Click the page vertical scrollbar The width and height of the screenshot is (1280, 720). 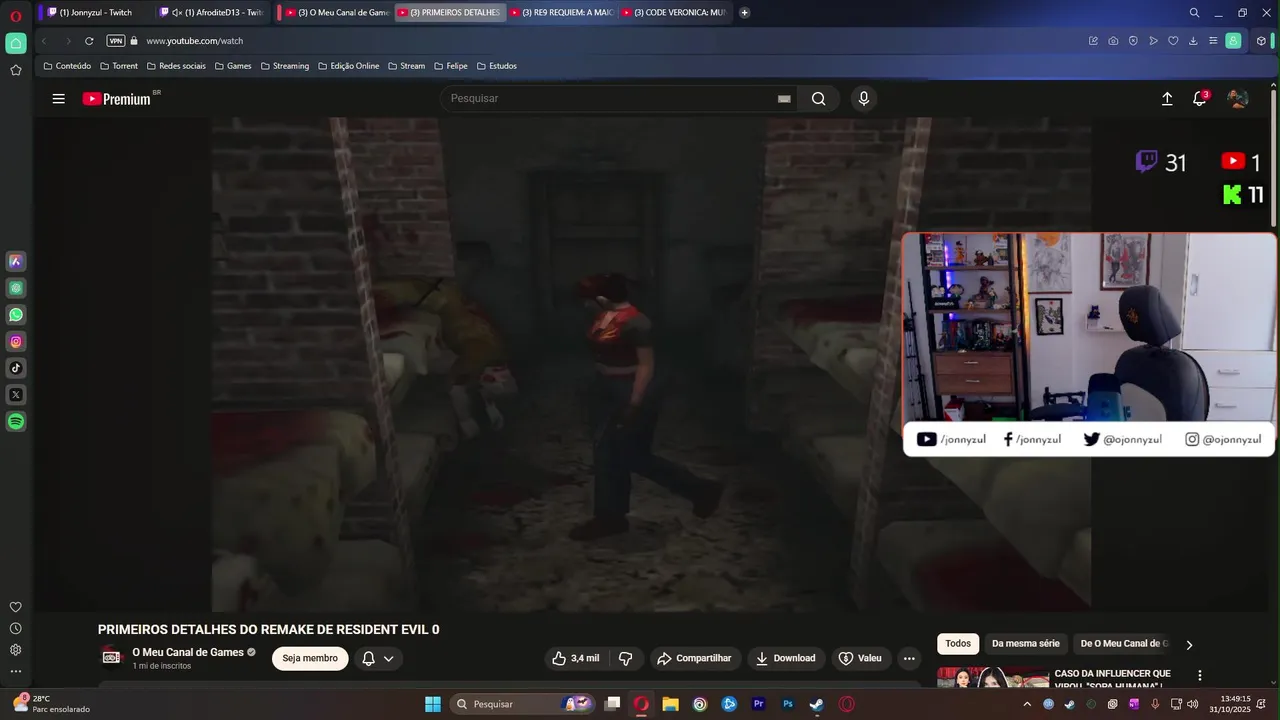coord(1273,157)
